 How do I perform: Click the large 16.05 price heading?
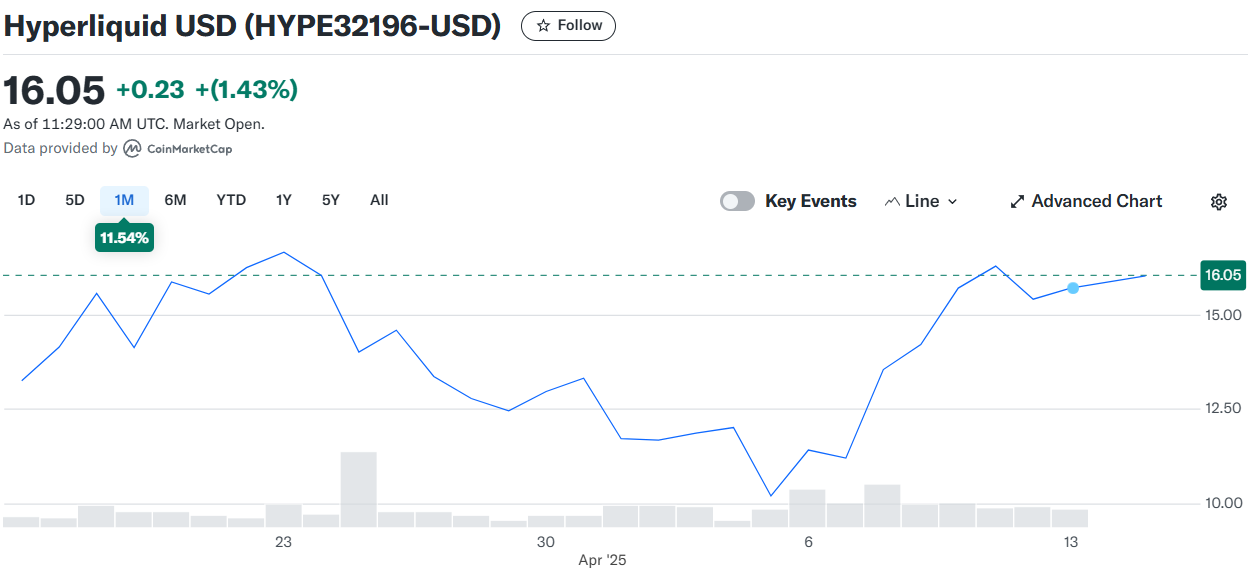[x=54, y=90]
